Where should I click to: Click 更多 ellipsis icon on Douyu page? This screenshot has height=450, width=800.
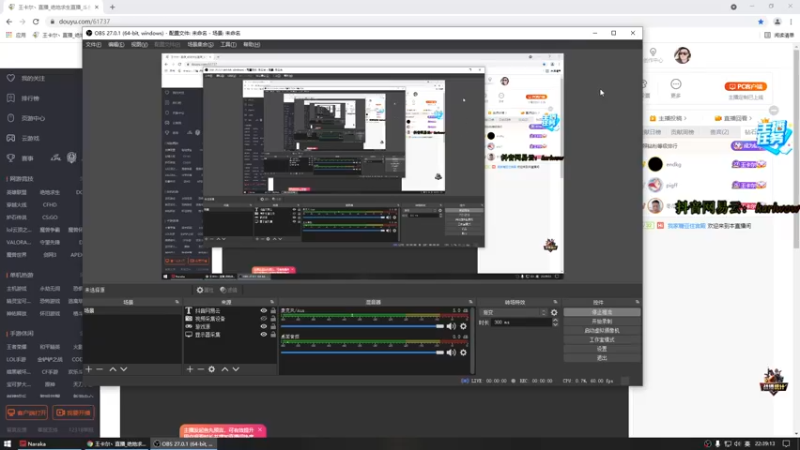[x=676, y=84]
